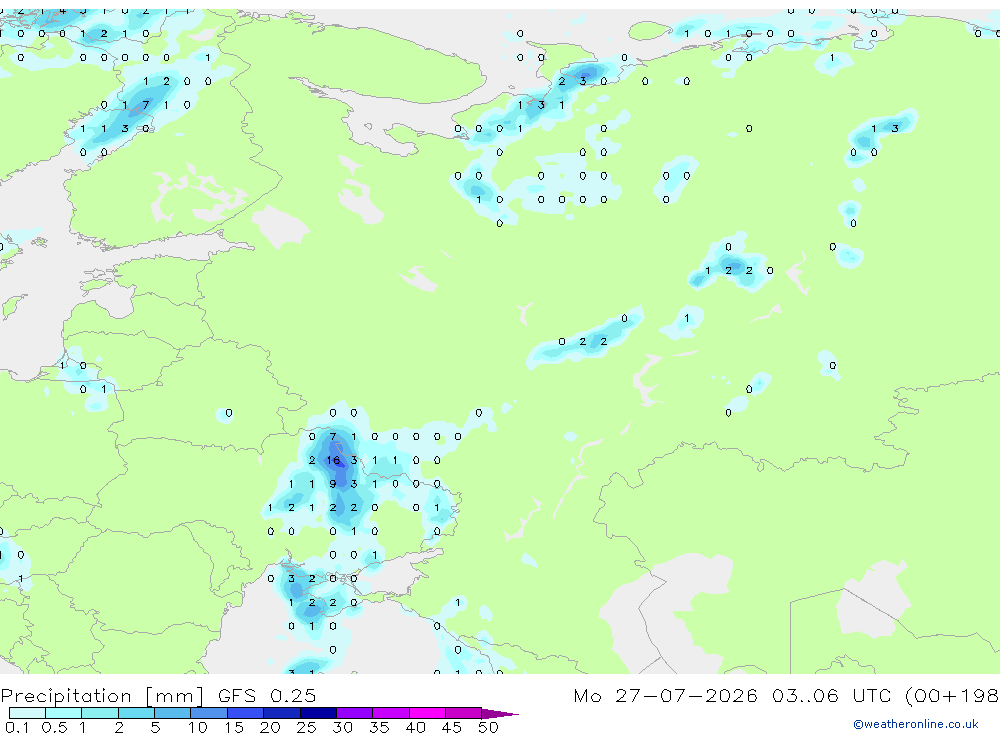Click the 1–2 mm legend color swatch
1000x733 pixels.
tap(100, 713)
